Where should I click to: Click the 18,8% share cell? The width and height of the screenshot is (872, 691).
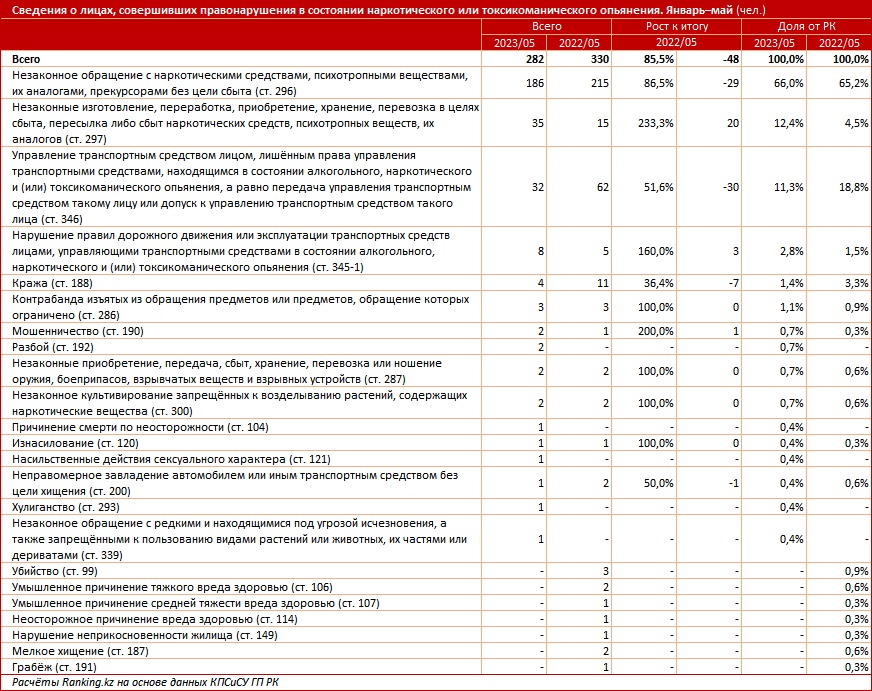point(854,187)
